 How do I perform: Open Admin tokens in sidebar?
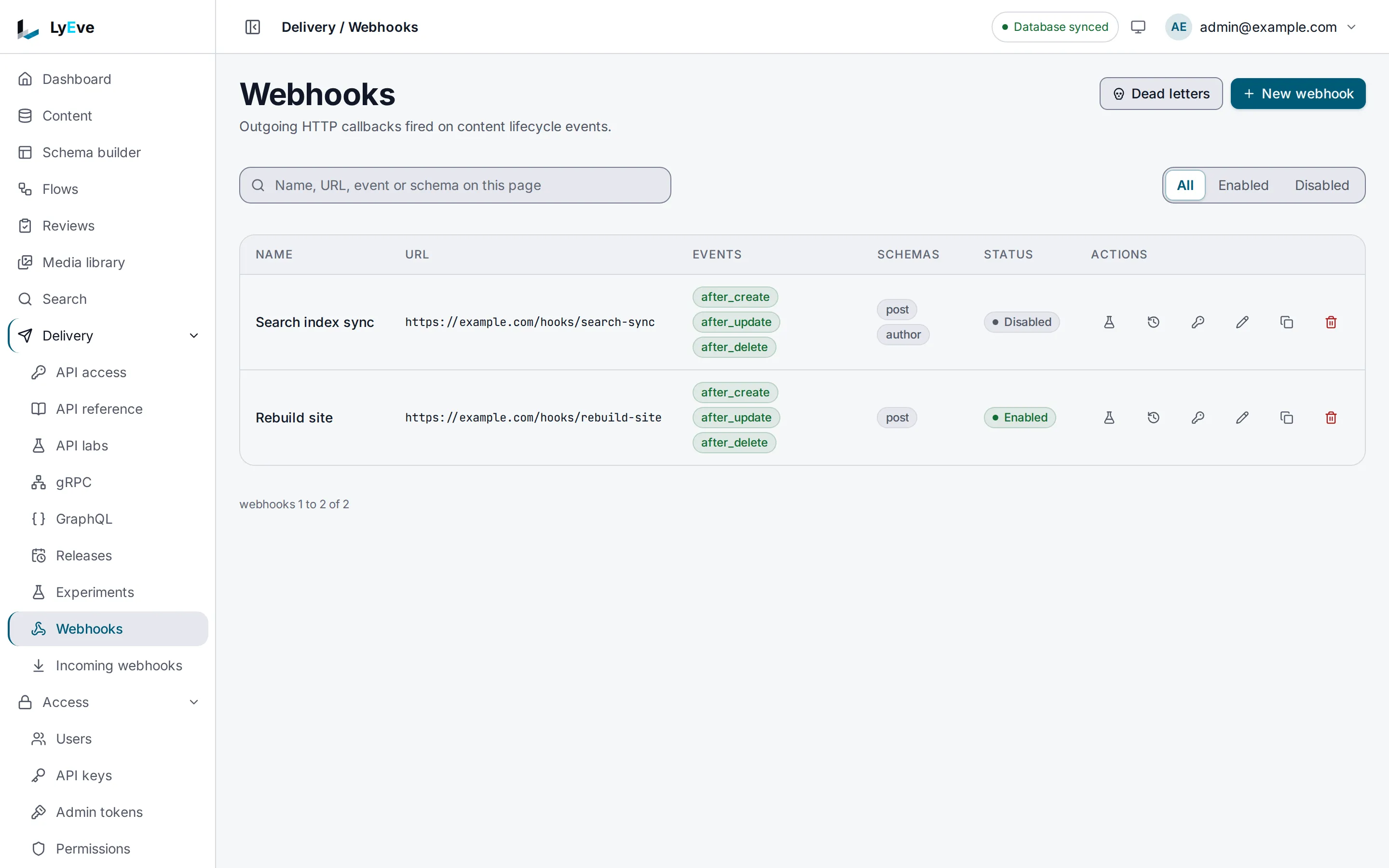[108, 813]
